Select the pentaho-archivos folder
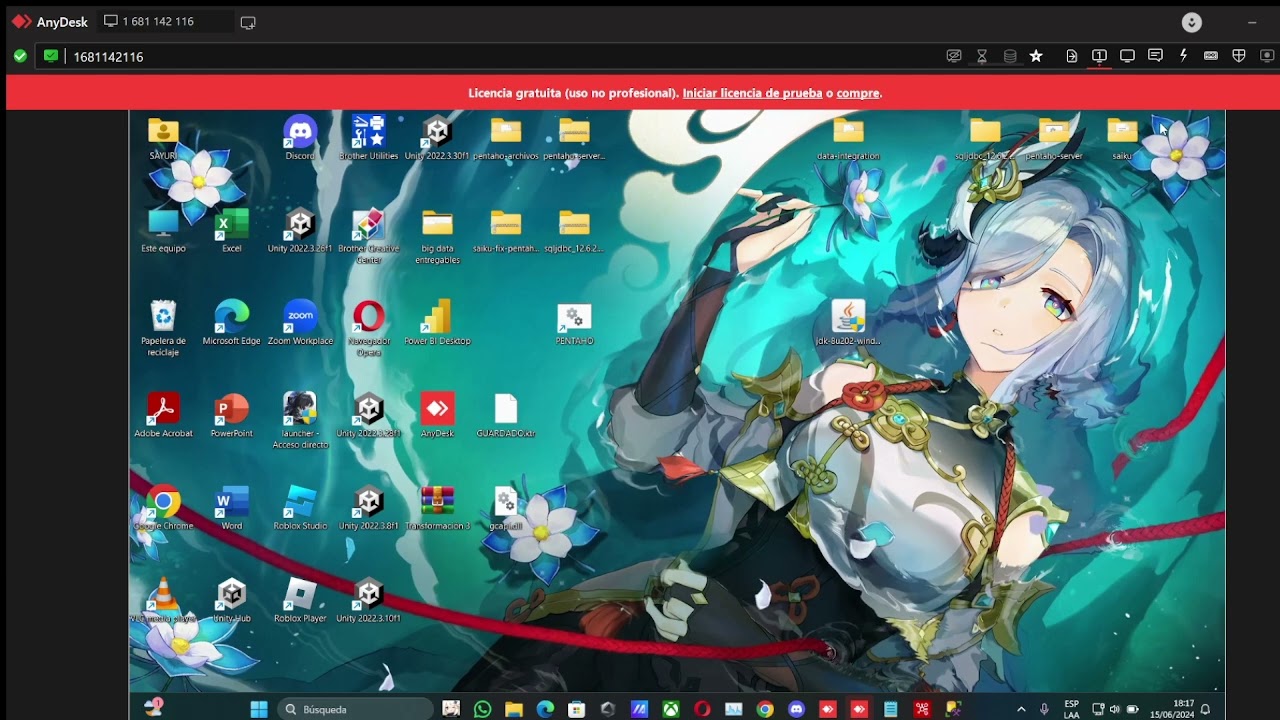Screen dimensions: 1280x720 coord(506,138)
